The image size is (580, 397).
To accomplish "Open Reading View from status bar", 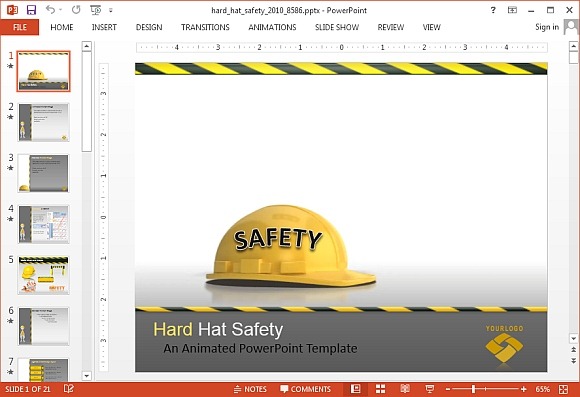I will point(405,389).
